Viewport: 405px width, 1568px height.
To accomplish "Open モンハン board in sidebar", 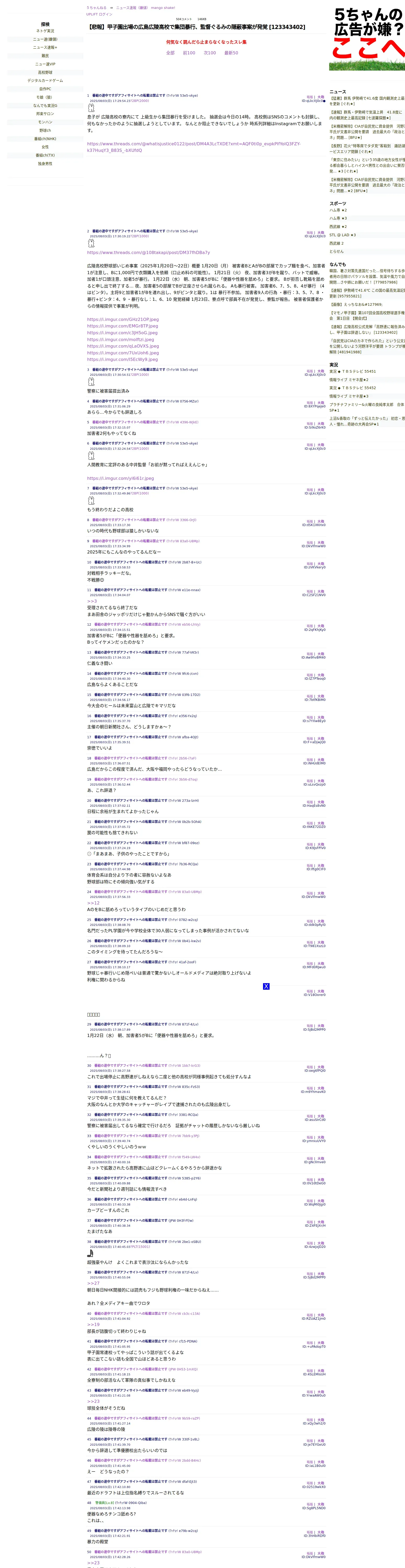I will pyautogui.click(x=45, y=122).
